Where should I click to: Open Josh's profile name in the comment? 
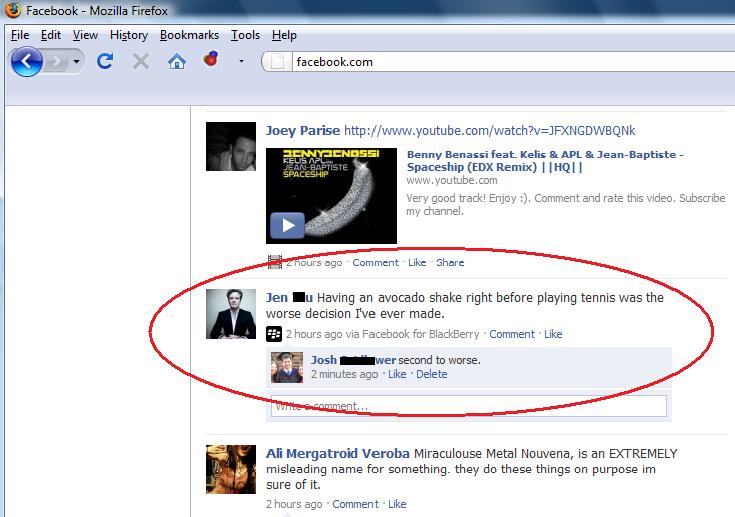coord(353,360)
